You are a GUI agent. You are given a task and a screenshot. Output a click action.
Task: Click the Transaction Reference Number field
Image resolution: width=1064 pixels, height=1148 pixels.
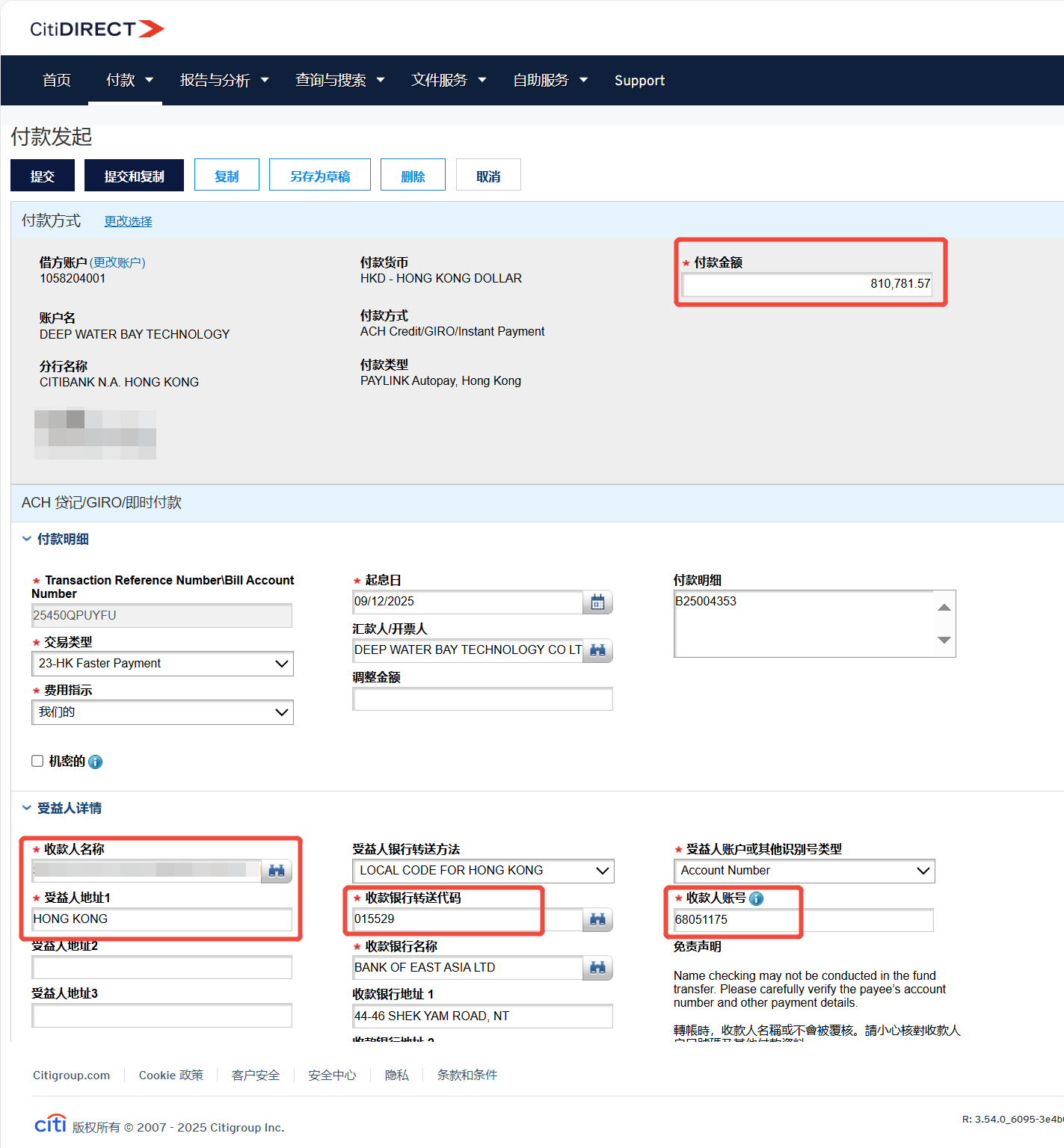(x=162, y=616)
